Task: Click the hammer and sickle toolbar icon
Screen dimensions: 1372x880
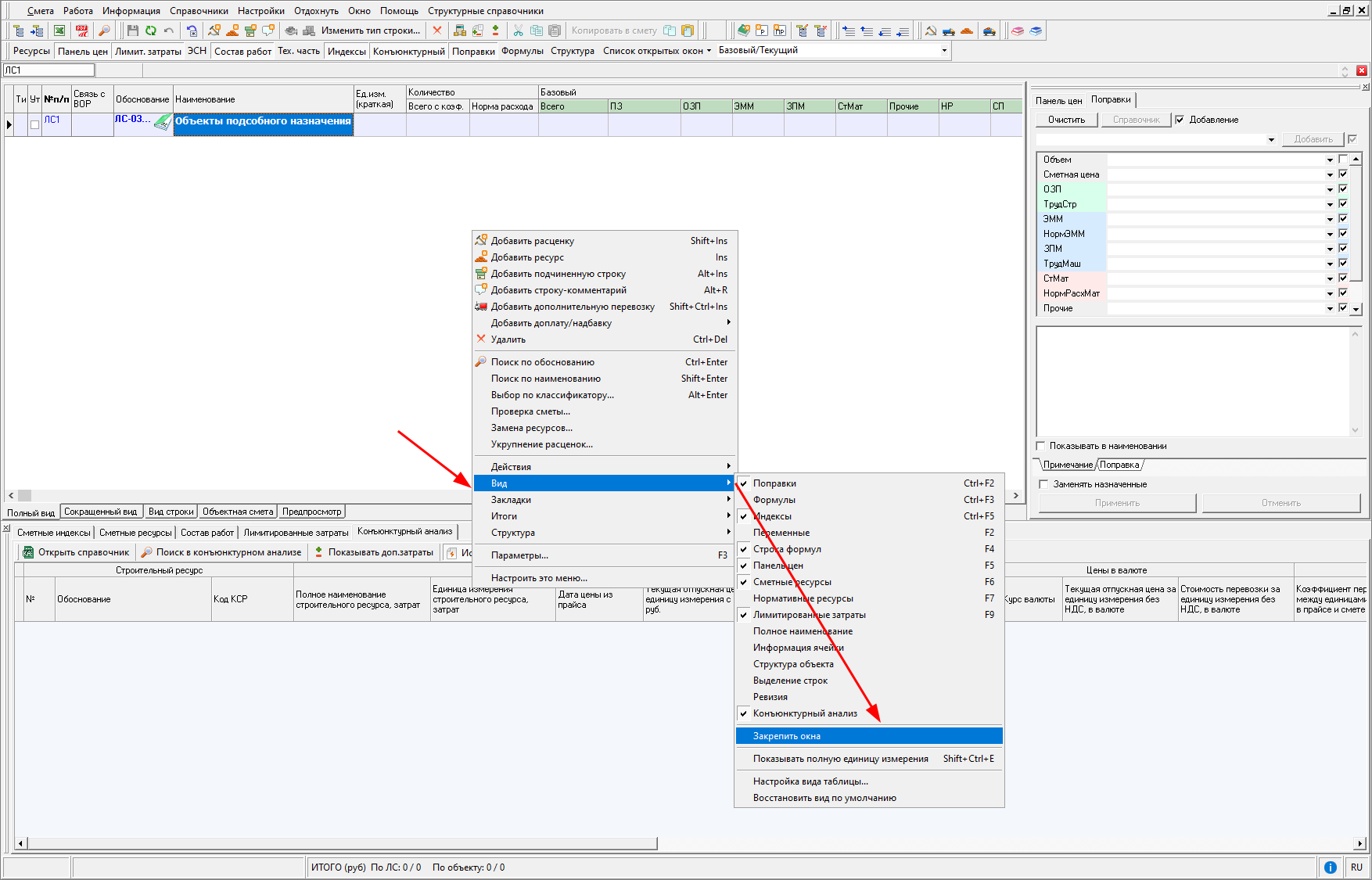Action: click(931, 31)
